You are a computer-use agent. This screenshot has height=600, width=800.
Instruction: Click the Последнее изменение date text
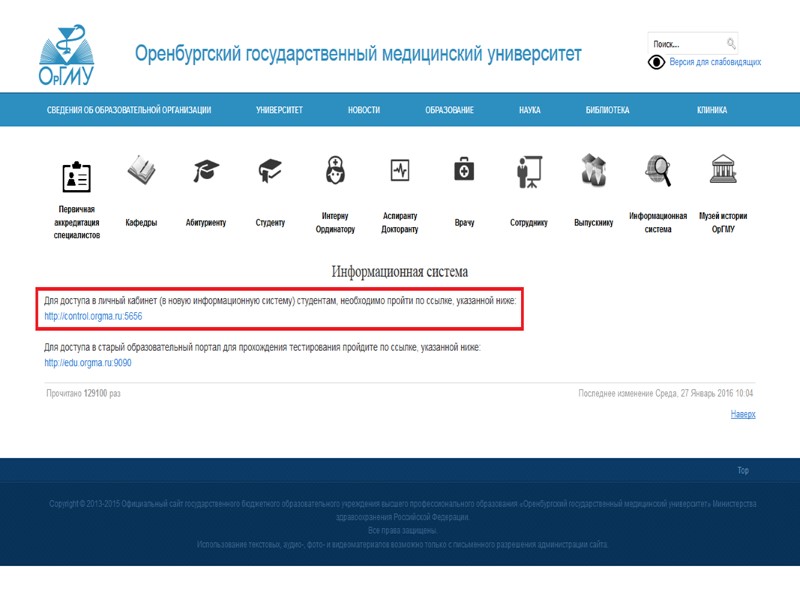click(665, 393)
